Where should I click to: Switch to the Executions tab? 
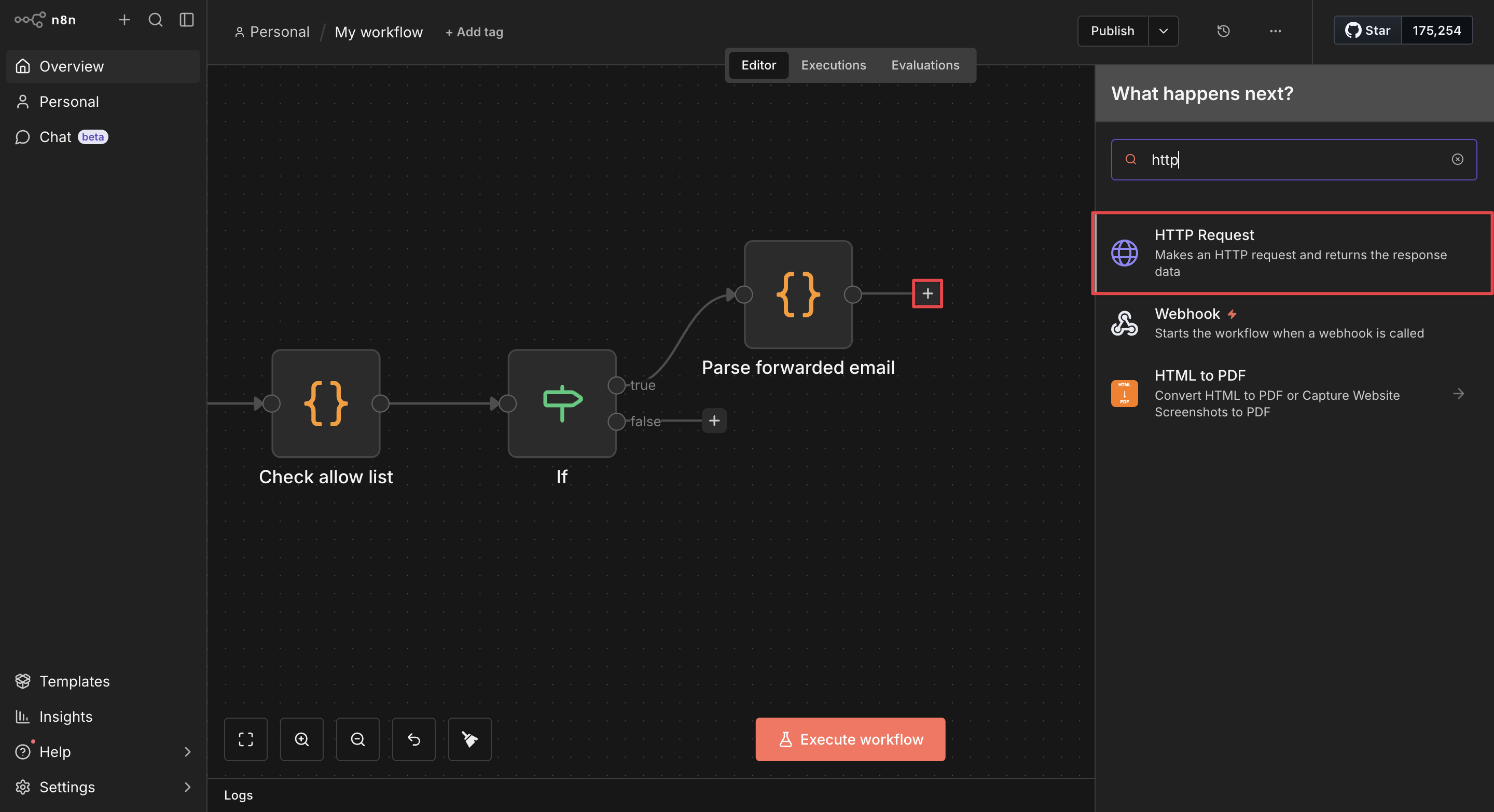point(833,65)
